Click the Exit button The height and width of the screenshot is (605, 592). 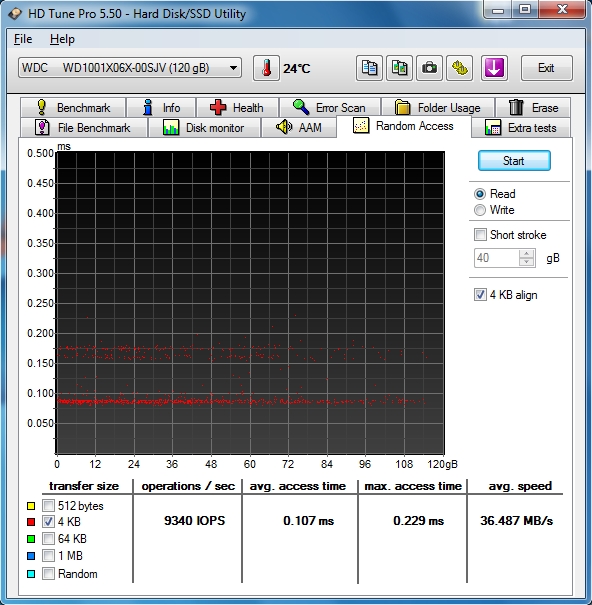tap(546, 68)
